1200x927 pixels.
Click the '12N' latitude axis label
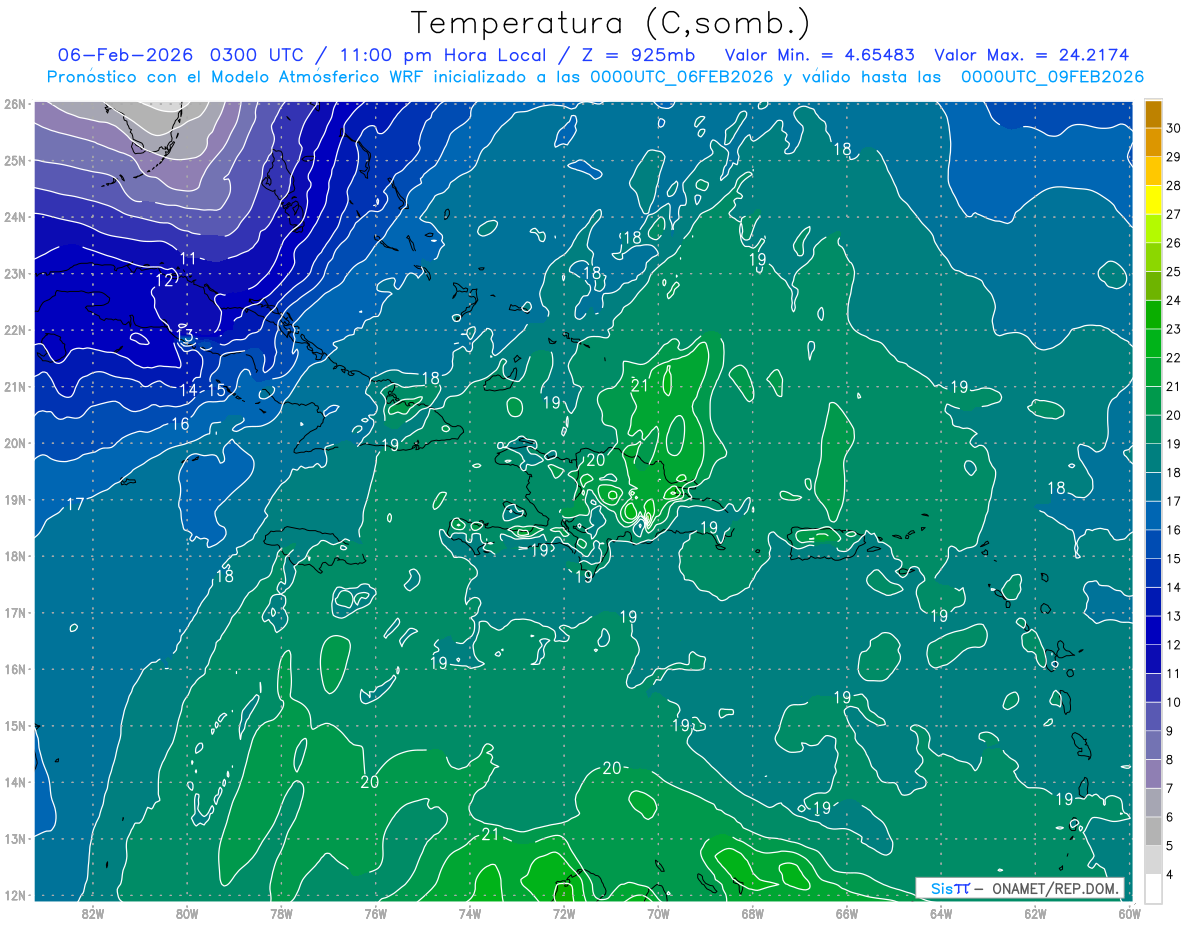(x=14, y=895)
